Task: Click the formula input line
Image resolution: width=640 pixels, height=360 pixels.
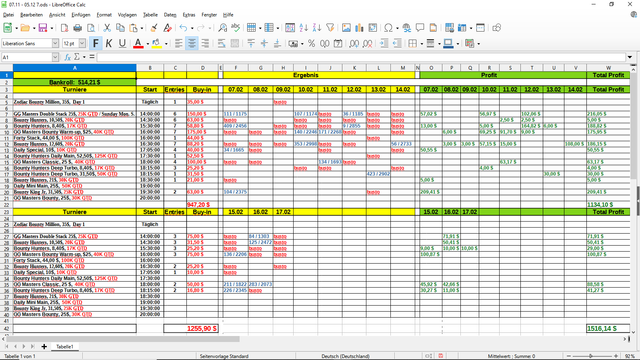Action: tap(360, 57)
